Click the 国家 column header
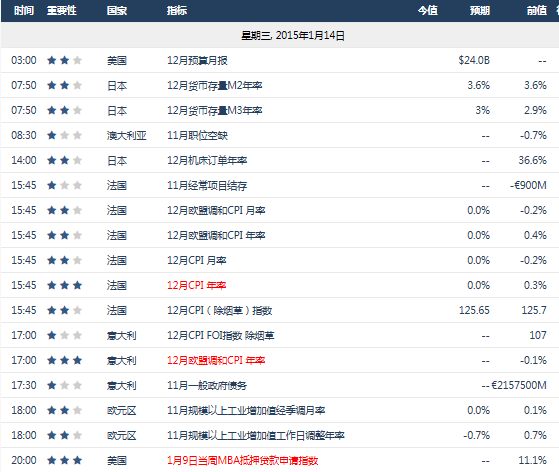The image size is (559, 472). coord(117,11)
